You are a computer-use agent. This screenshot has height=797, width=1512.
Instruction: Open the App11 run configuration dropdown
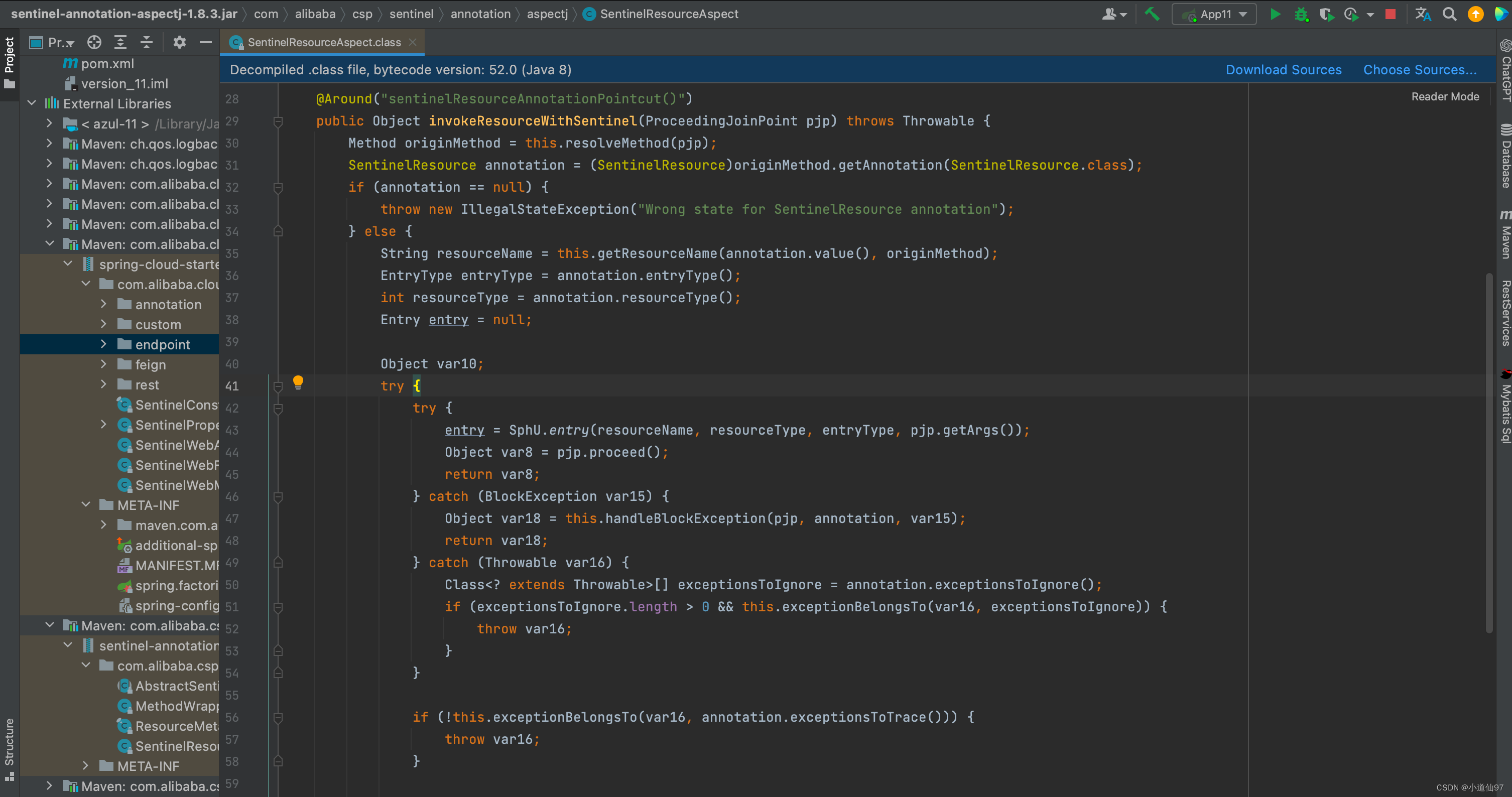click(1214, 14)
